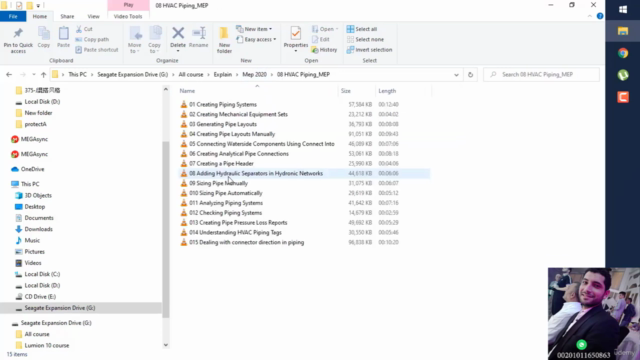640x360 pixels.
Task: Select OneDrive in navigation pane
Action: (x=32, y=169)
